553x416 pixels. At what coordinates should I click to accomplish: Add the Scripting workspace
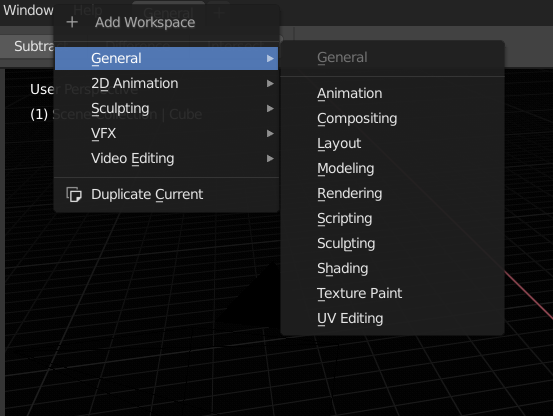(393, 219)
